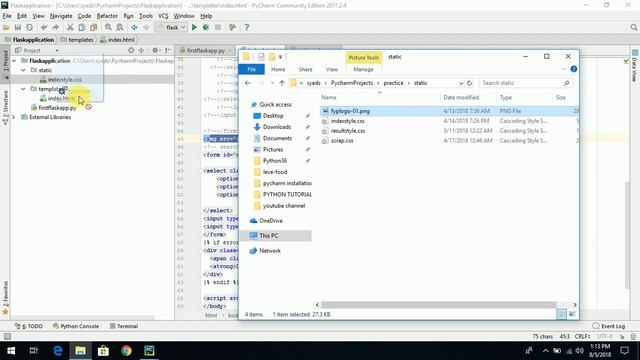Screen dimensions: 640x360
Task: Open the Terminal tool window
Action: (124, 326)
